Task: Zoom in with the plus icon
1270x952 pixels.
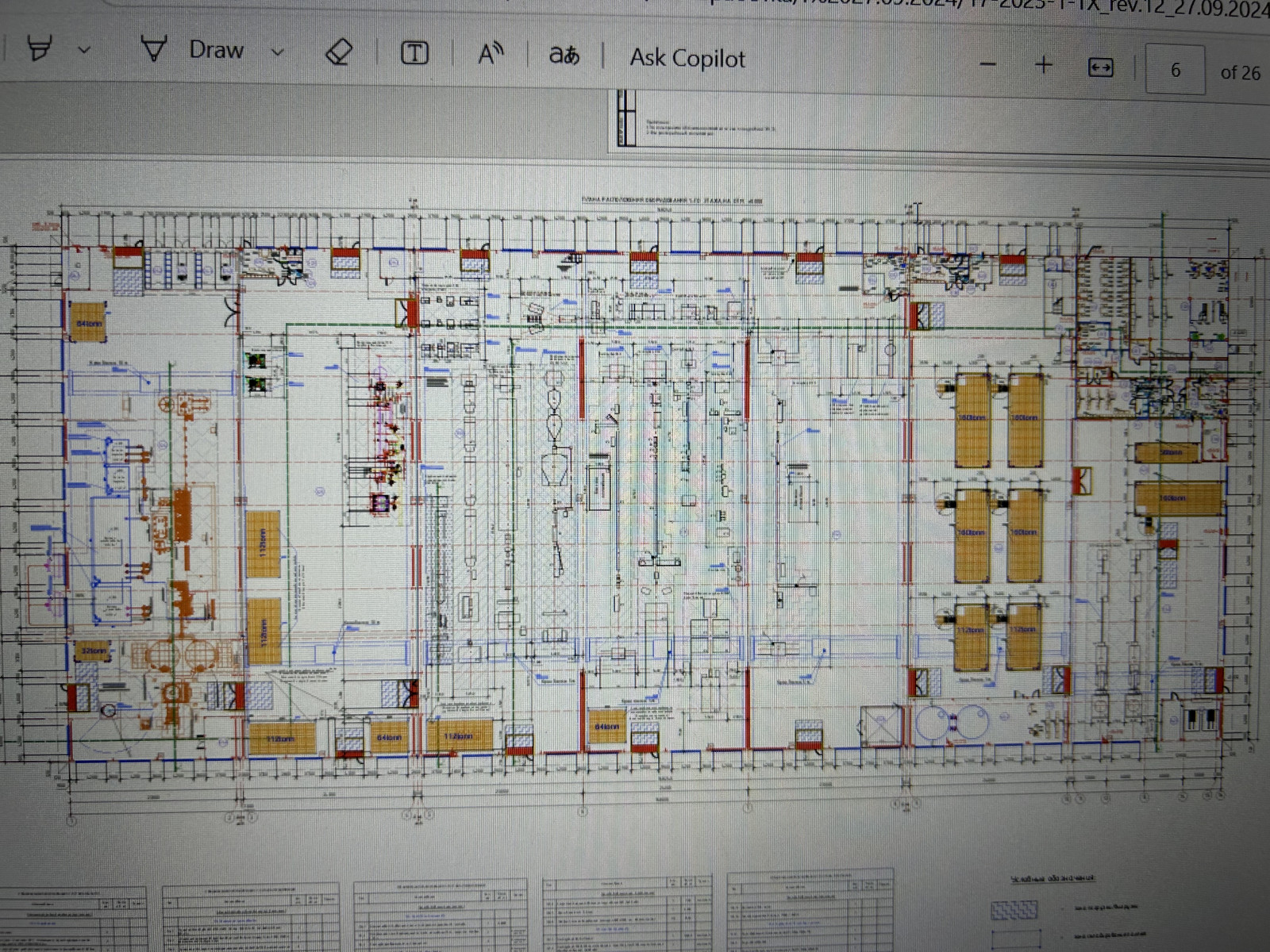Action: pyautogui.click(x=1044, y=65)
